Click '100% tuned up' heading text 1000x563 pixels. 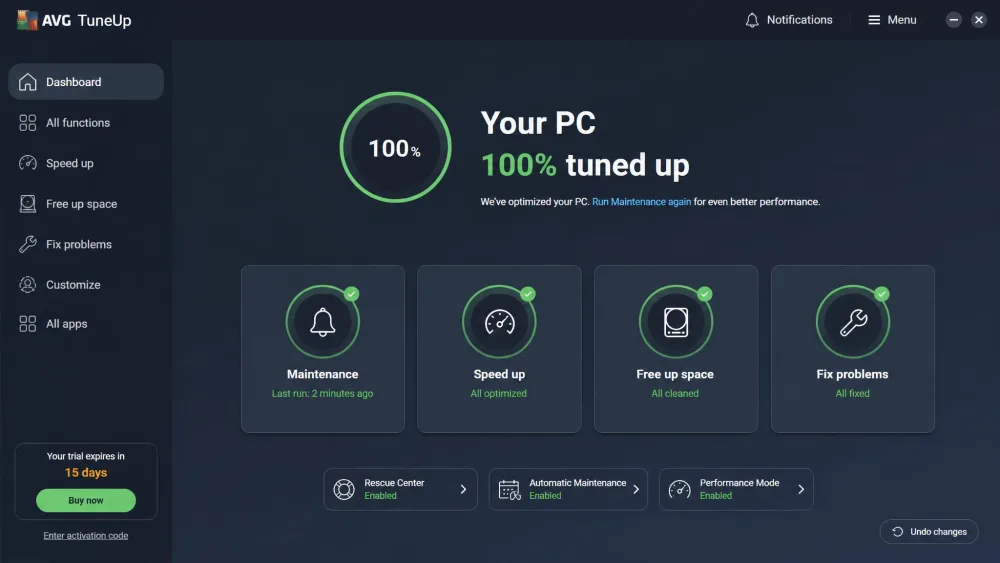[x=585, y=165]
